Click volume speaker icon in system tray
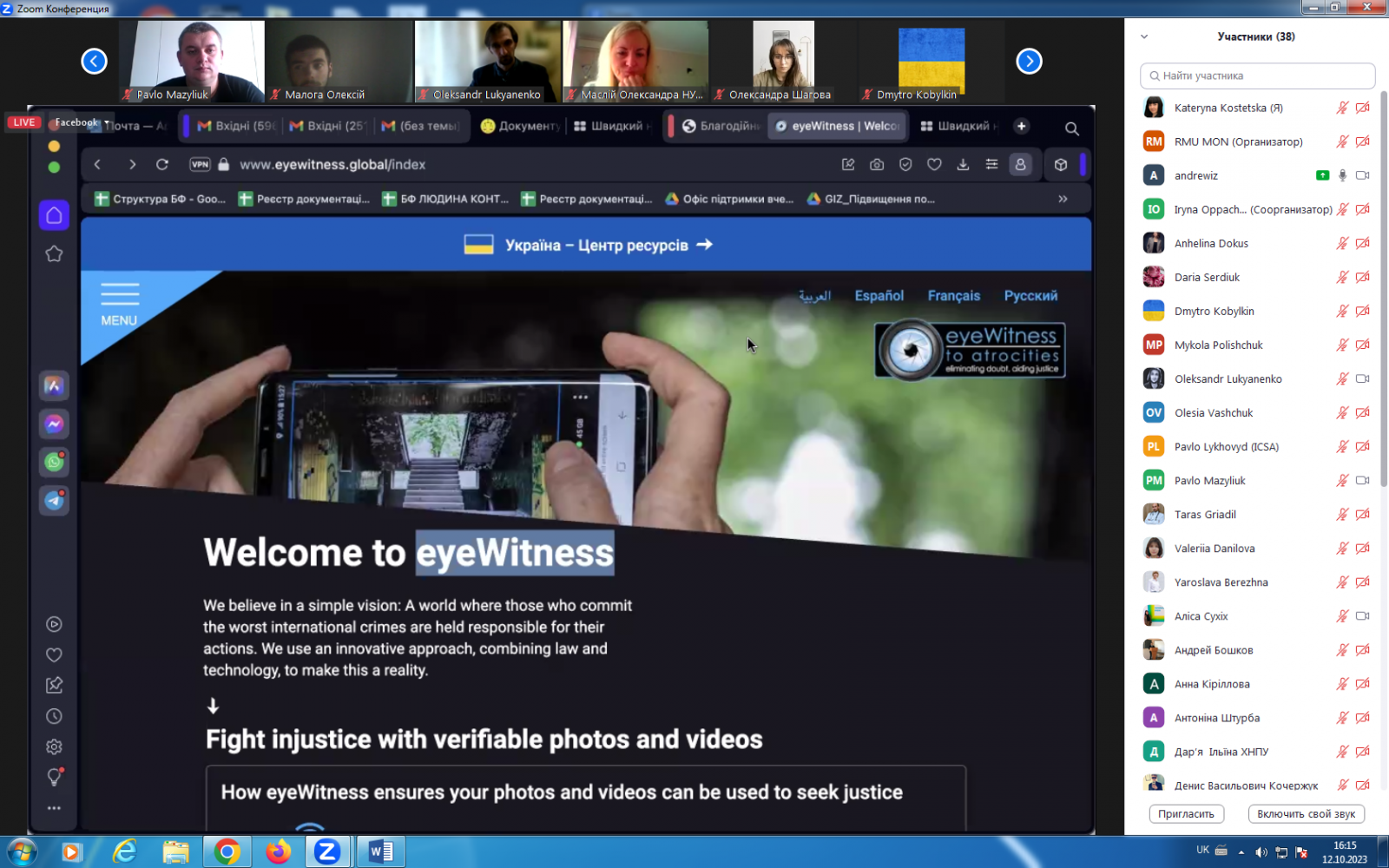This screenshot has height=868, width=1389. [x=1261, y=852]
